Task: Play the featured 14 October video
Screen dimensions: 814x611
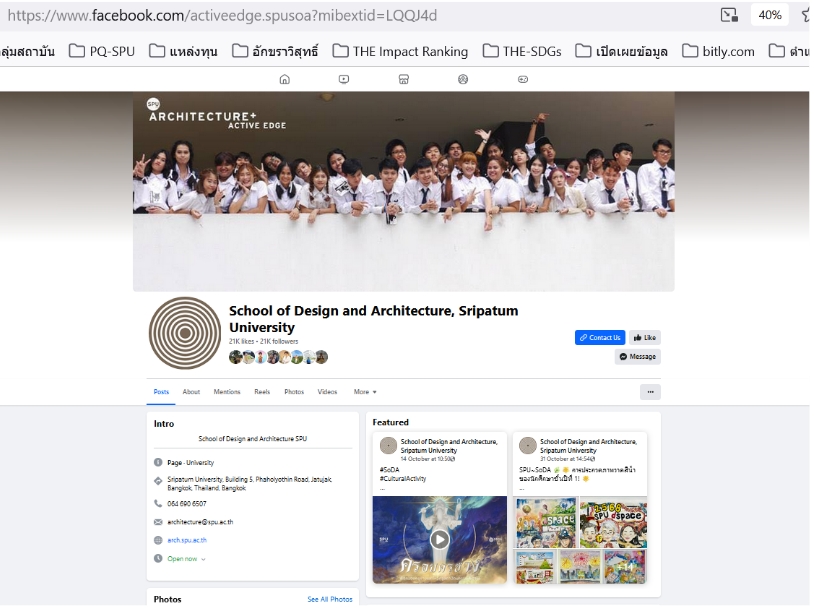Action: point(440,539)
